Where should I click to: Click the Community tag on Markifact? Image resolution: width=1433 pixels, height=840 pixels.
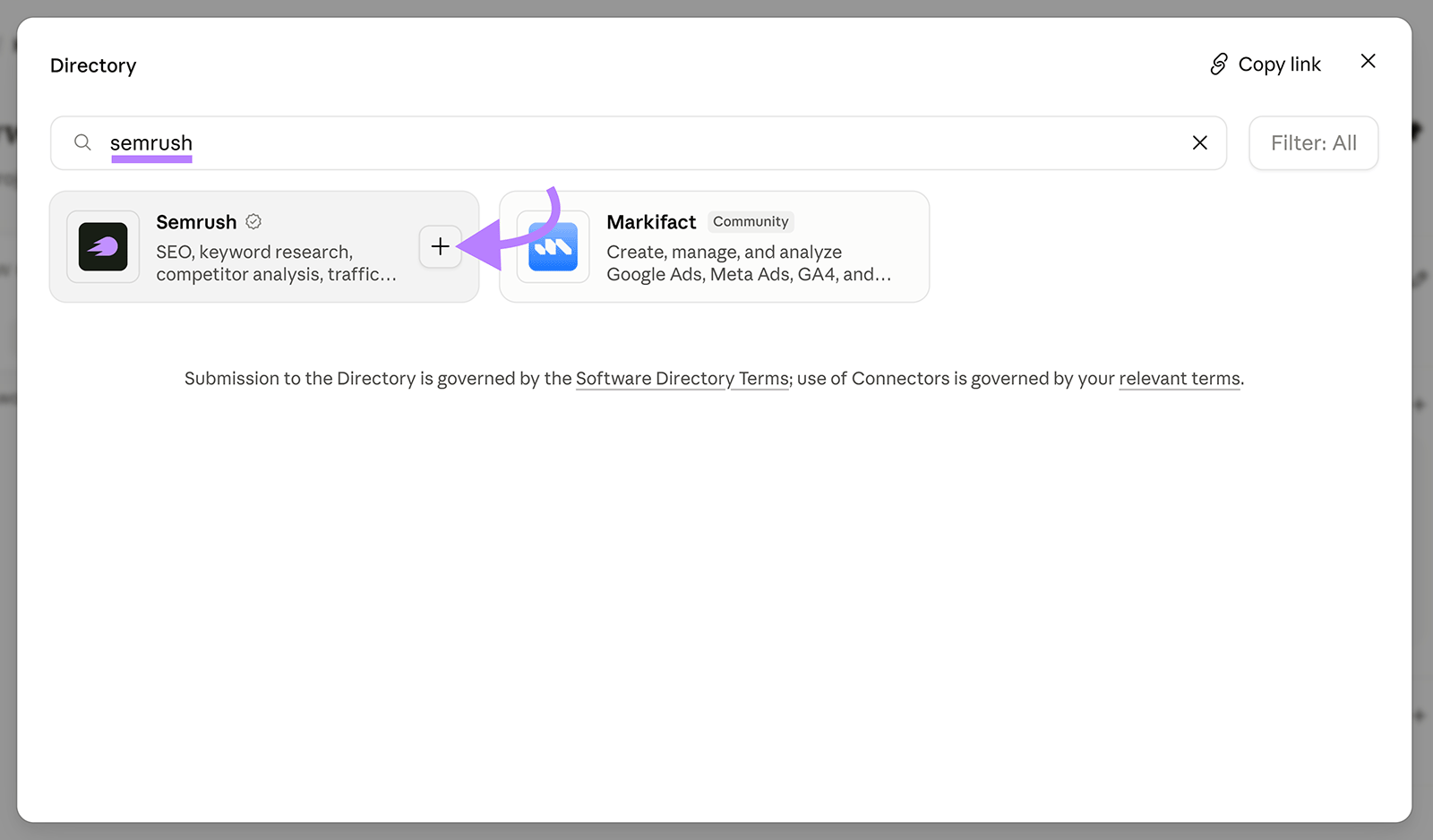(751, 221)
